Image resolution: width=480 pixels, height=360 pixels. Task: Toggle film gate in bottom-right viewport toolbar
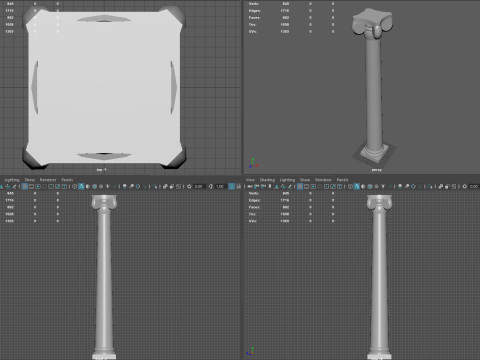click(x=306, y=187)
